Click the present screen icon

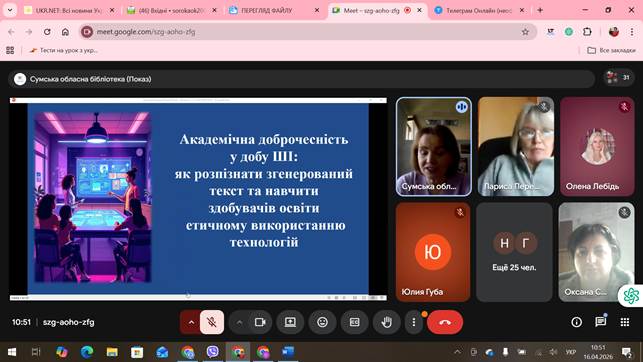click(290, 322)
